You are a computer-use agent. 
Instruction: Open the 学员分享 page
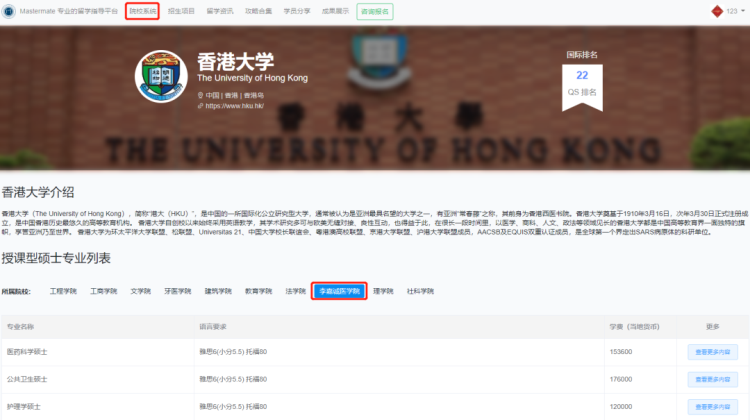point(297,11)
